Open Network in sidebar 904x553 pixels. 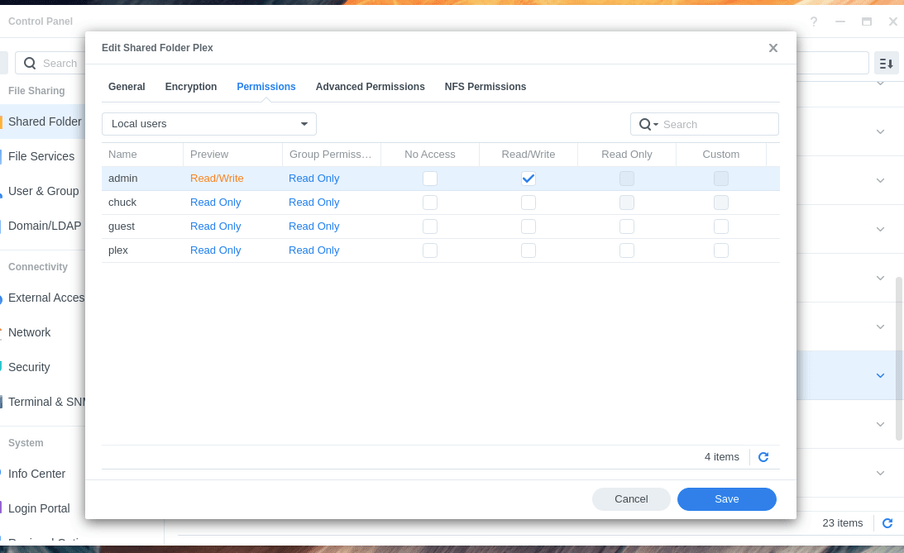pos(29,332)
